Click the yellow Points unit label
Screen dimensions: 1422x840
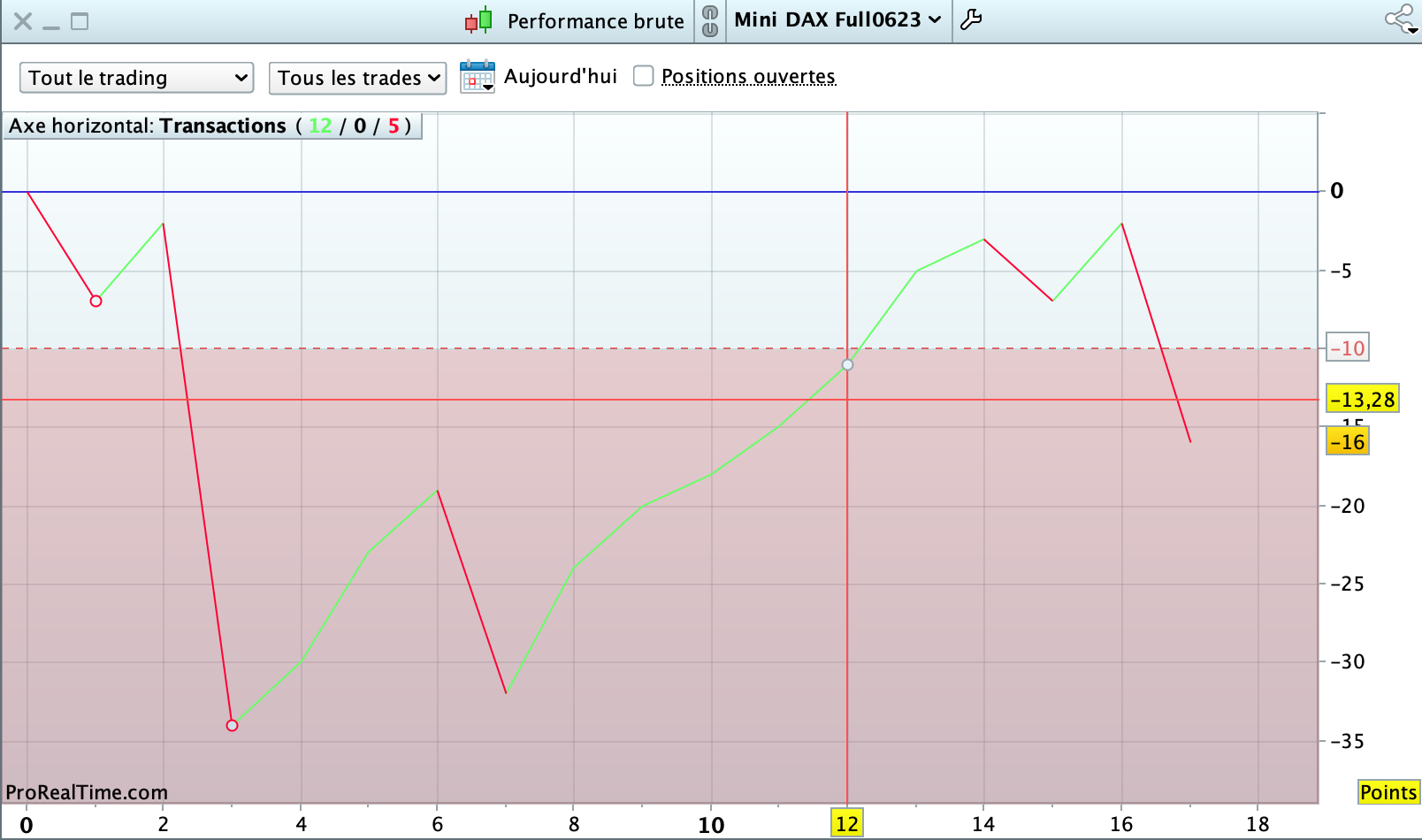pyautogui.click(x=1388, y=792)
